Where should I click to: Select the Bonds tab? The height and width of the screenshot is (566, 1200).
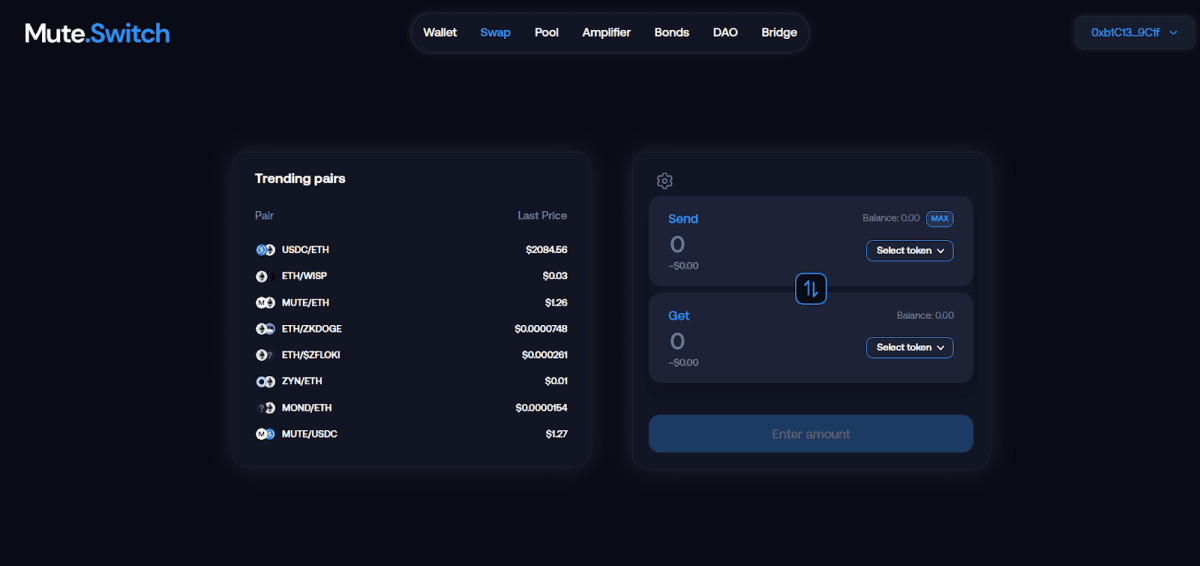672,32
